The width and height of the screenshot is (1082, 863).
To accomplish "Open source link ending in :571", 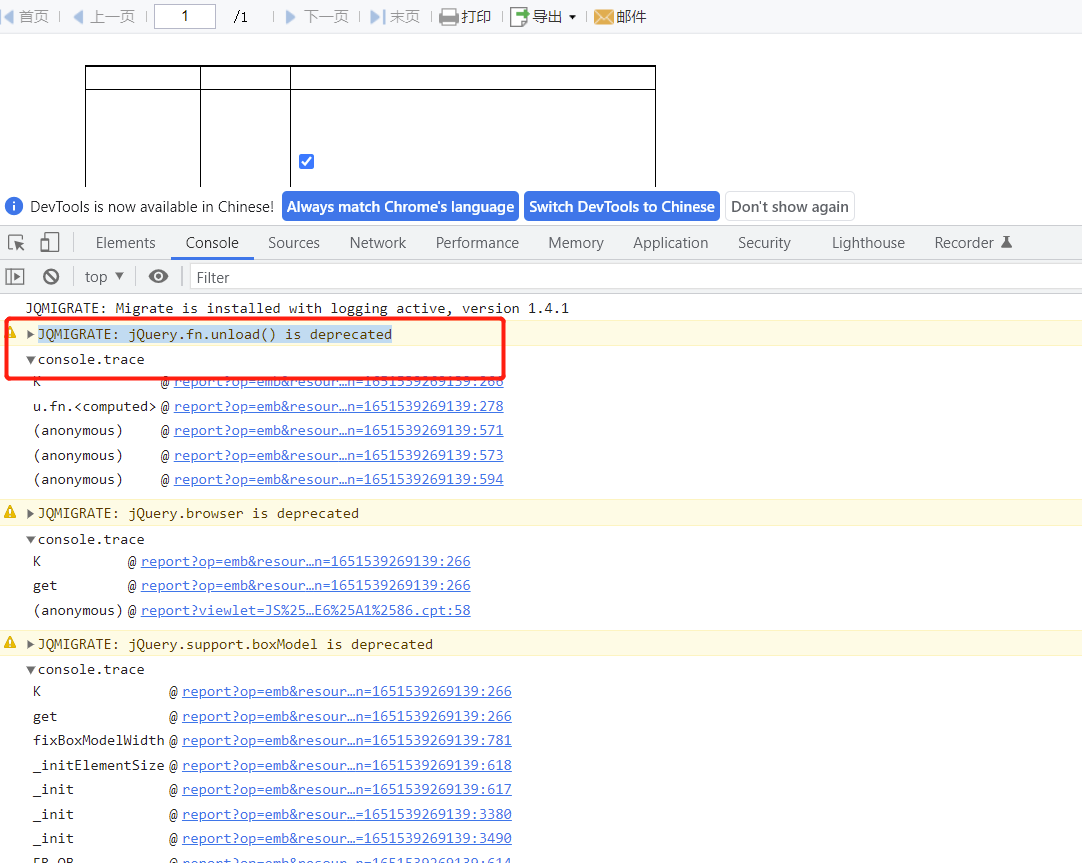I will (x=339, y=431).
